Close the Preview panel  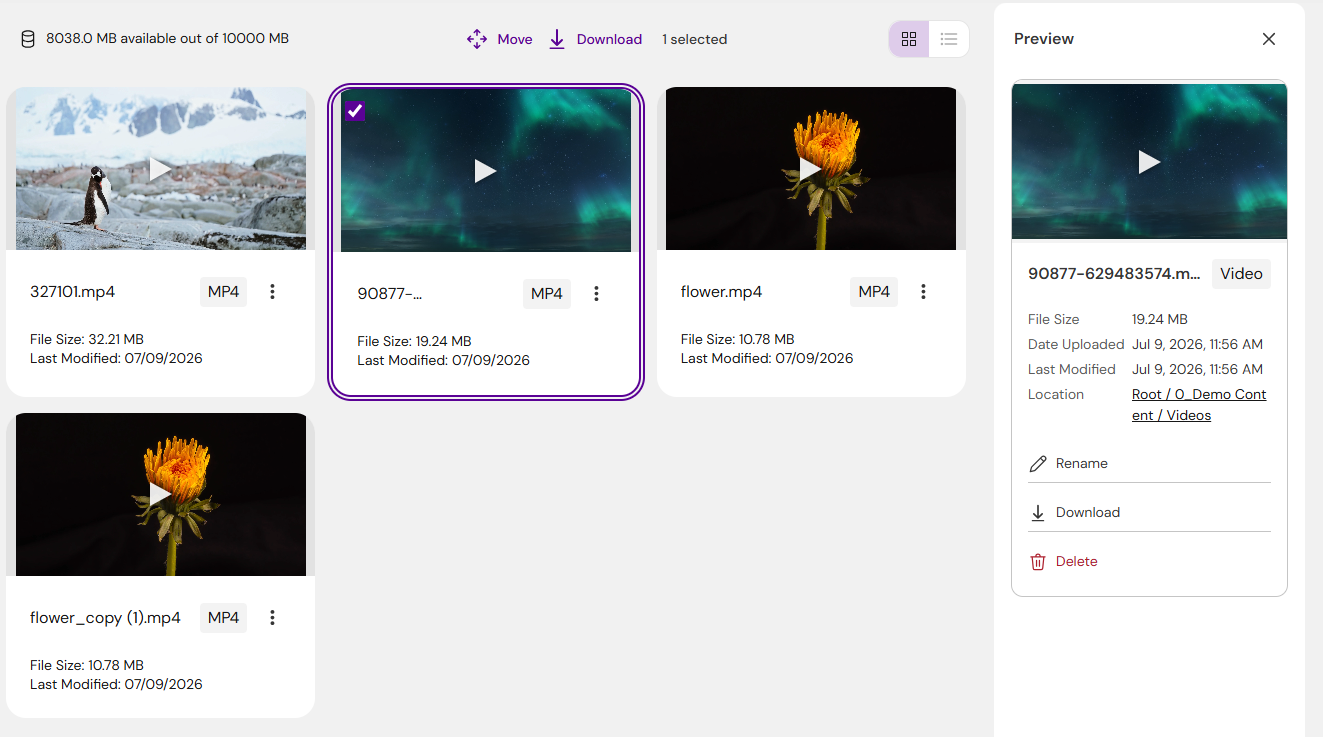1269,39
